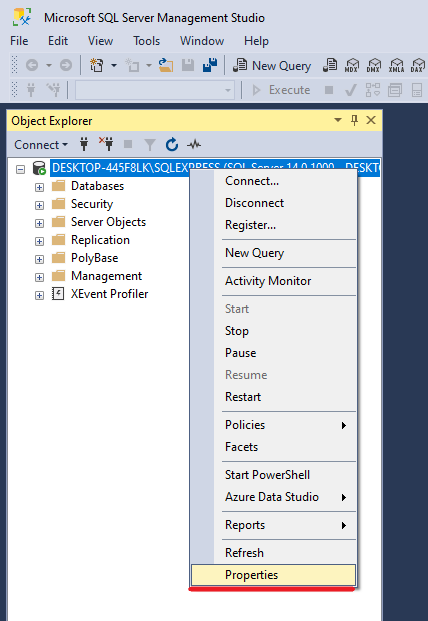The width and height of the screenshot is (428, 621).
Task: Open the Open File toolbar icon
Action: click(166, 65)
